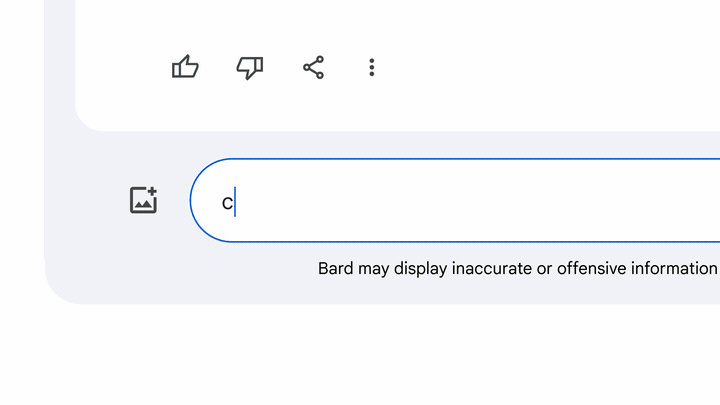Image resolution: width=720 pixels, height=405 pixels.
Task: Click inside the blue-outlined prompt field
Action: 455,200
